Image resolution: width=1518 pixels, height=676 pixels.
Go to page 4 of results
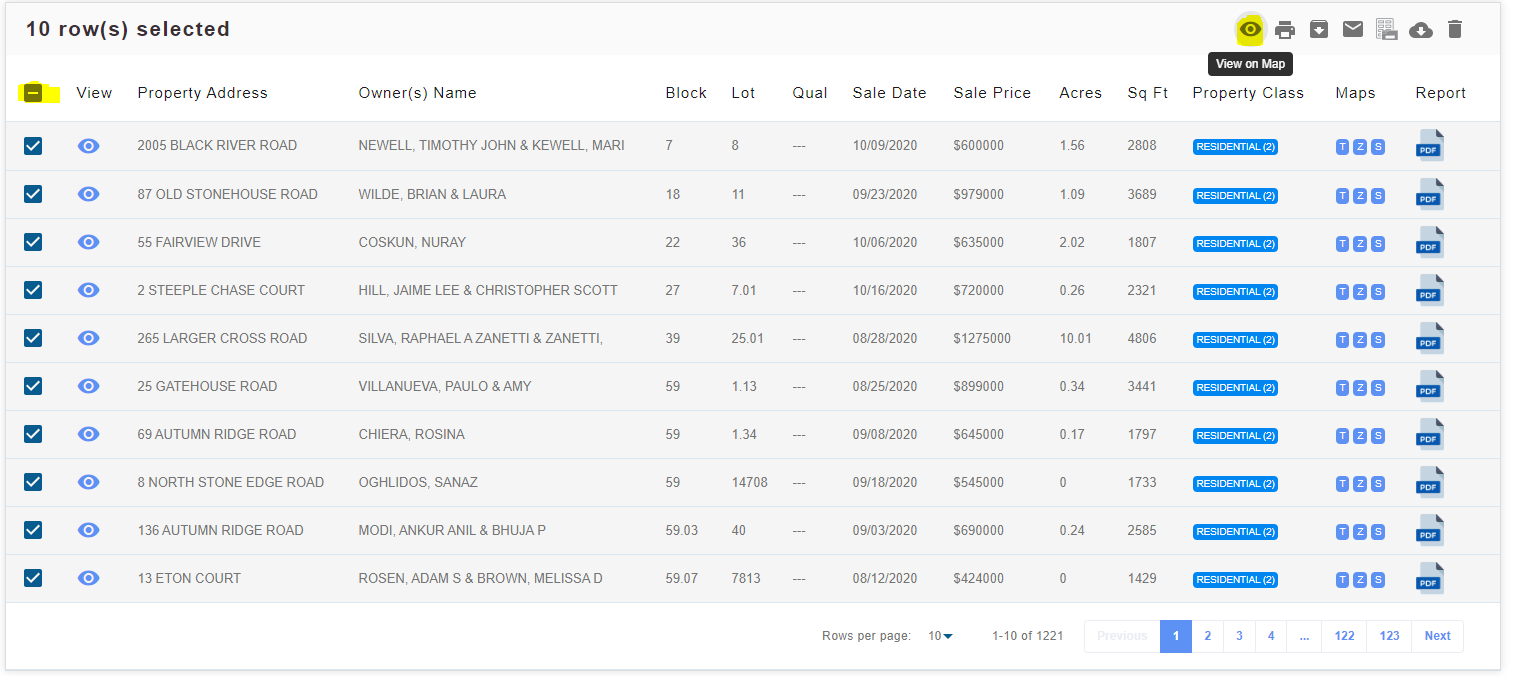(1271, 636)
